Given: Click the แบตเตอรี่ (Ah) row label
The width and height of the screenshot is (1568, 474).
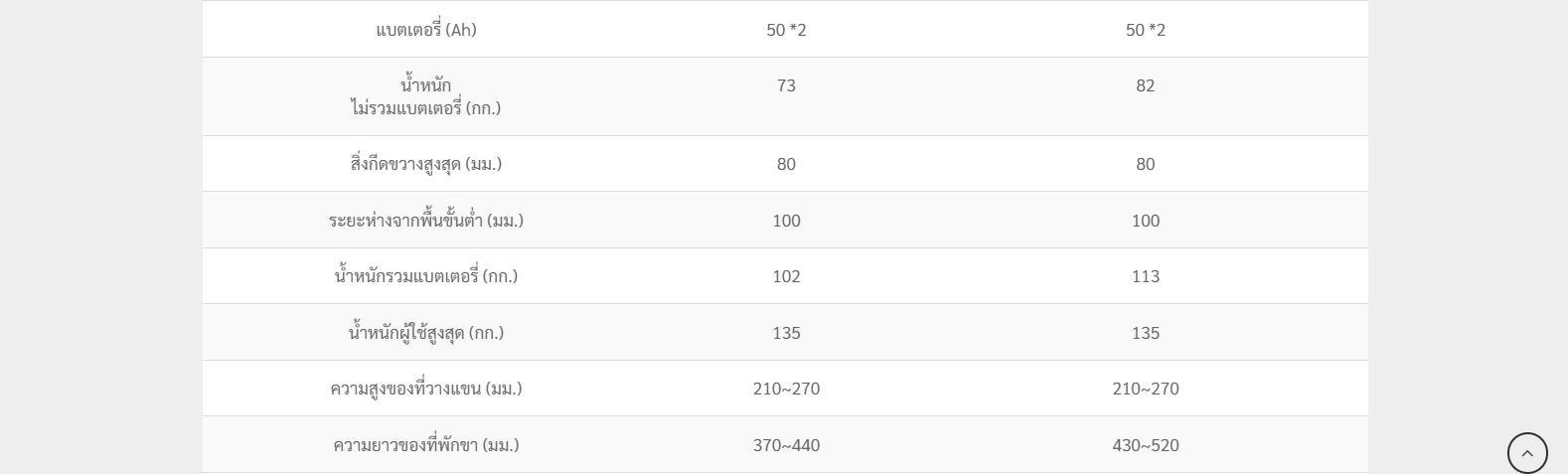Looking at the screenshot, I should pos(426,30).
